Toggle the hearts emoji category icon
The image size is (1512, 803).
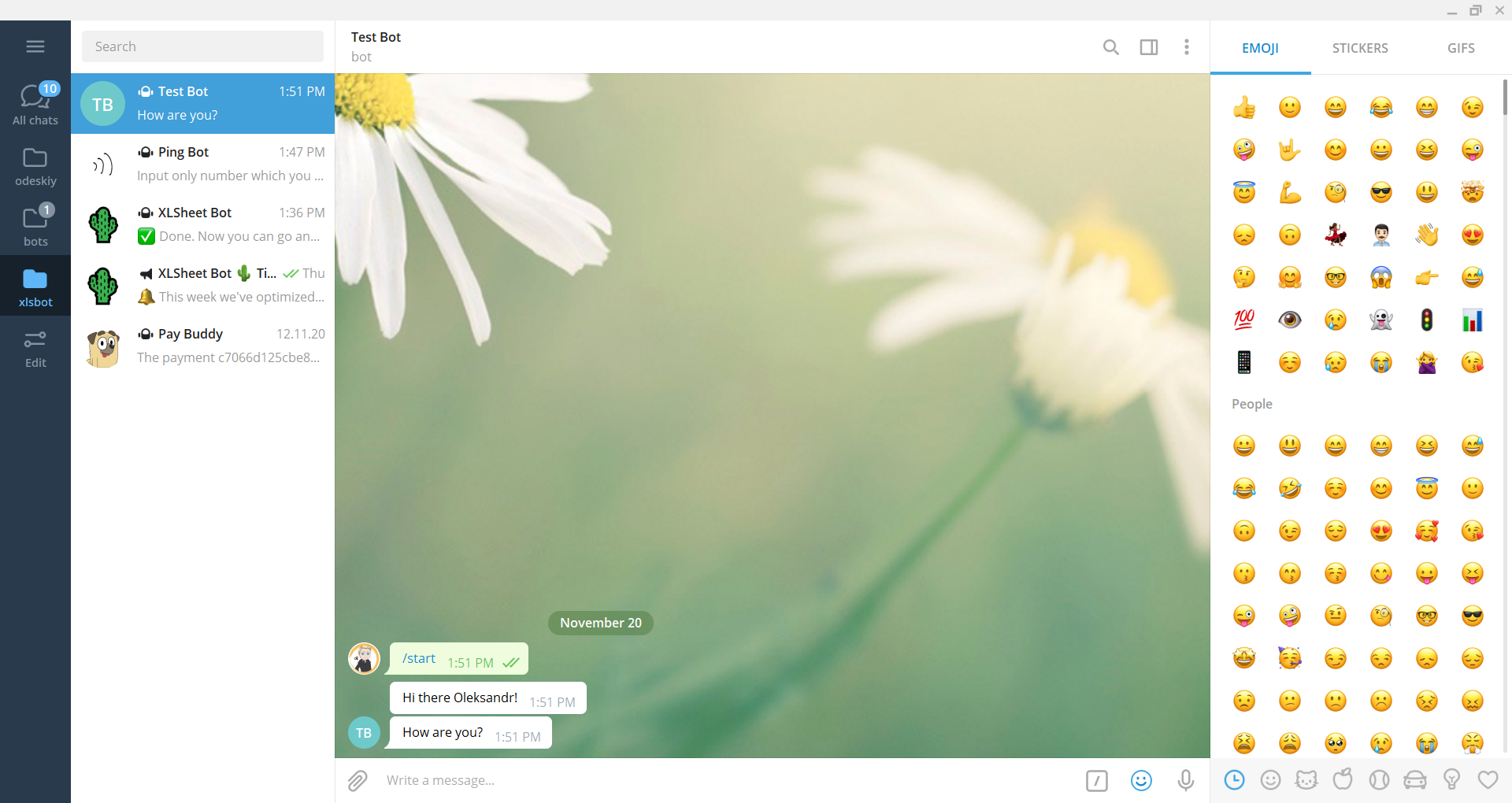[1488, 780]
